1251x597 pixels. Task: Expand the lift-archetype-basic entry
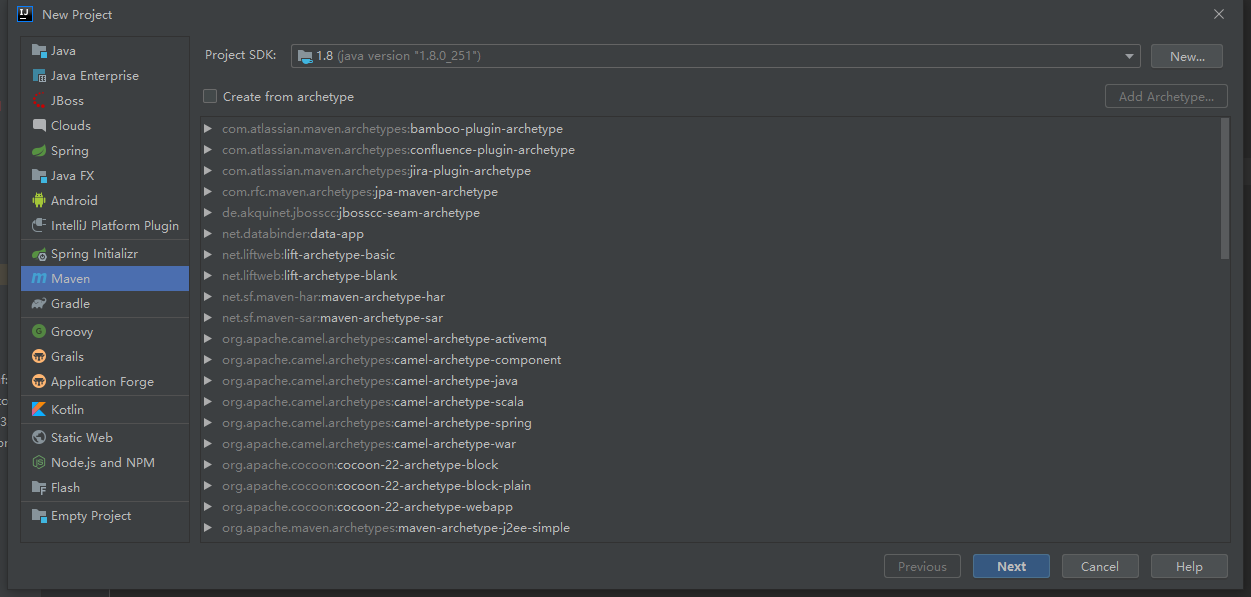pos(208,255)
